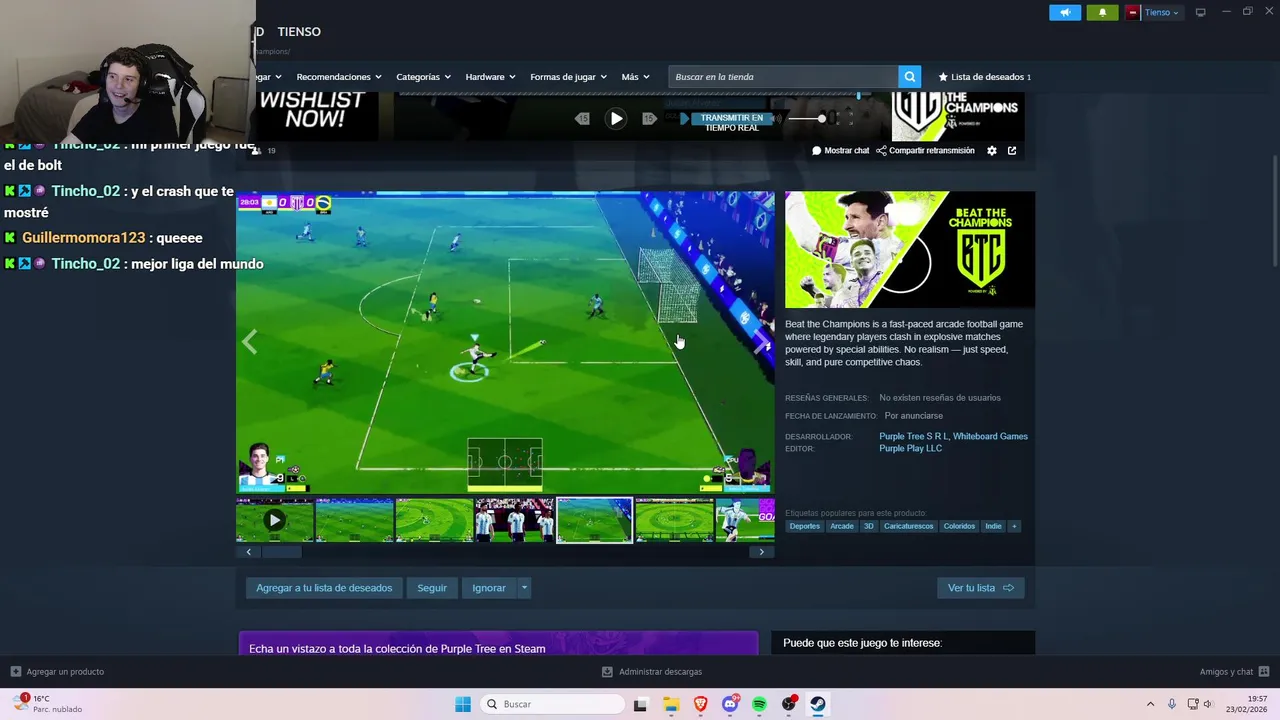This screenshot has height=720, width=1280.
Task: Select the Deportes tag
Action: pos(804,526)
